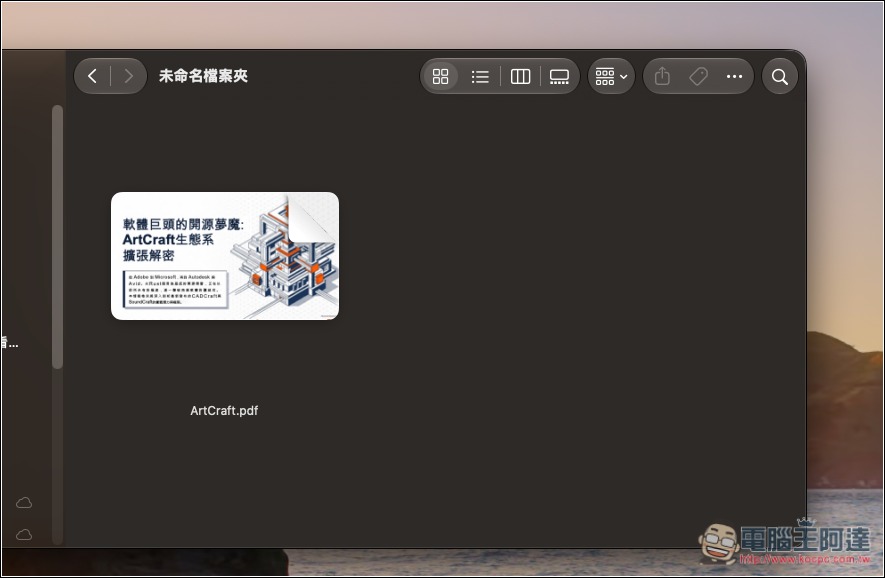Viewport: 885px width, 578px height.
Task: Switch Finder to list view
Action: (480, 76)
